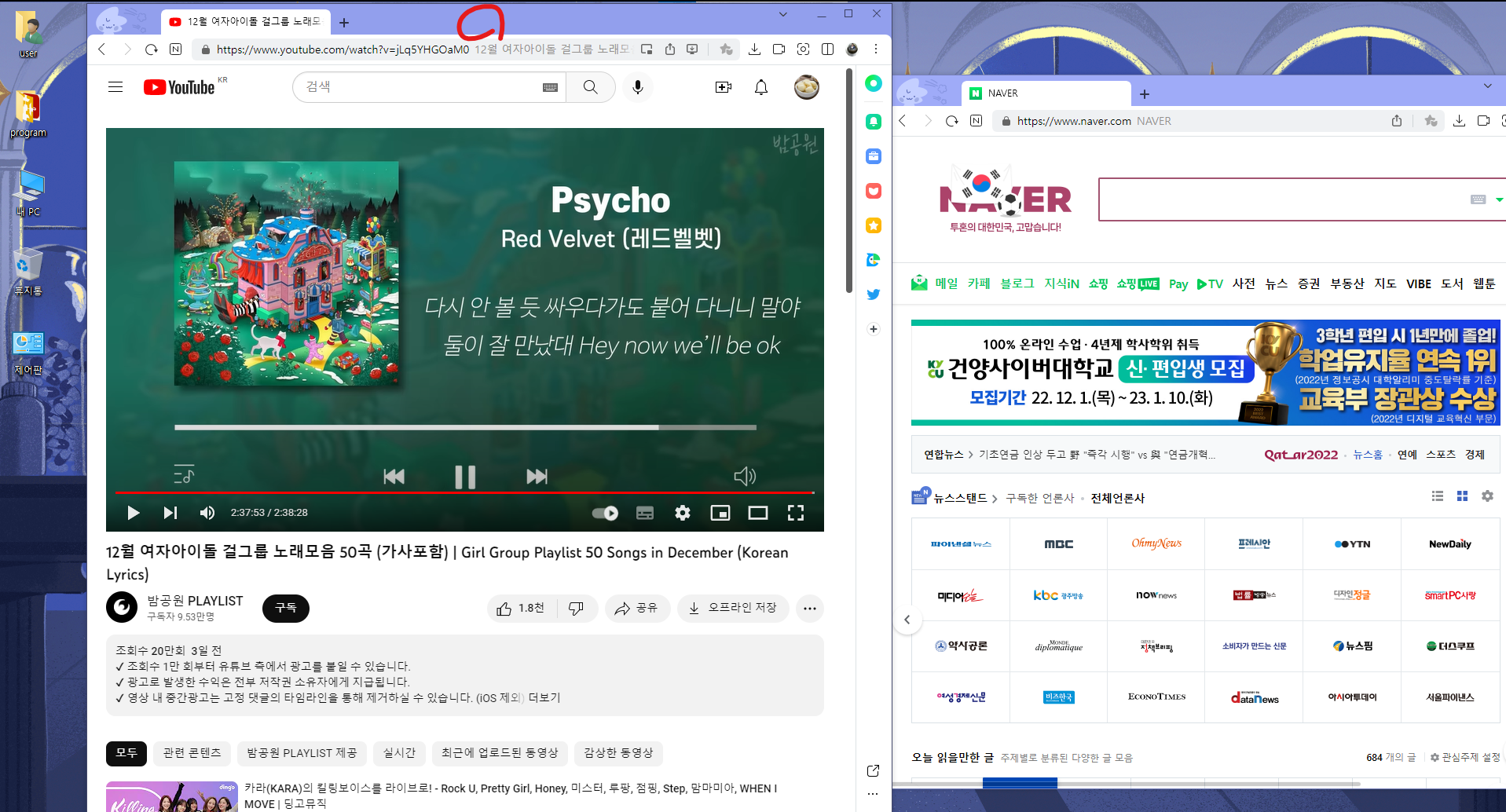This screenshot has width=1506, height=812.
Task: Open YouTube create video icon
Action: (724, 87)
